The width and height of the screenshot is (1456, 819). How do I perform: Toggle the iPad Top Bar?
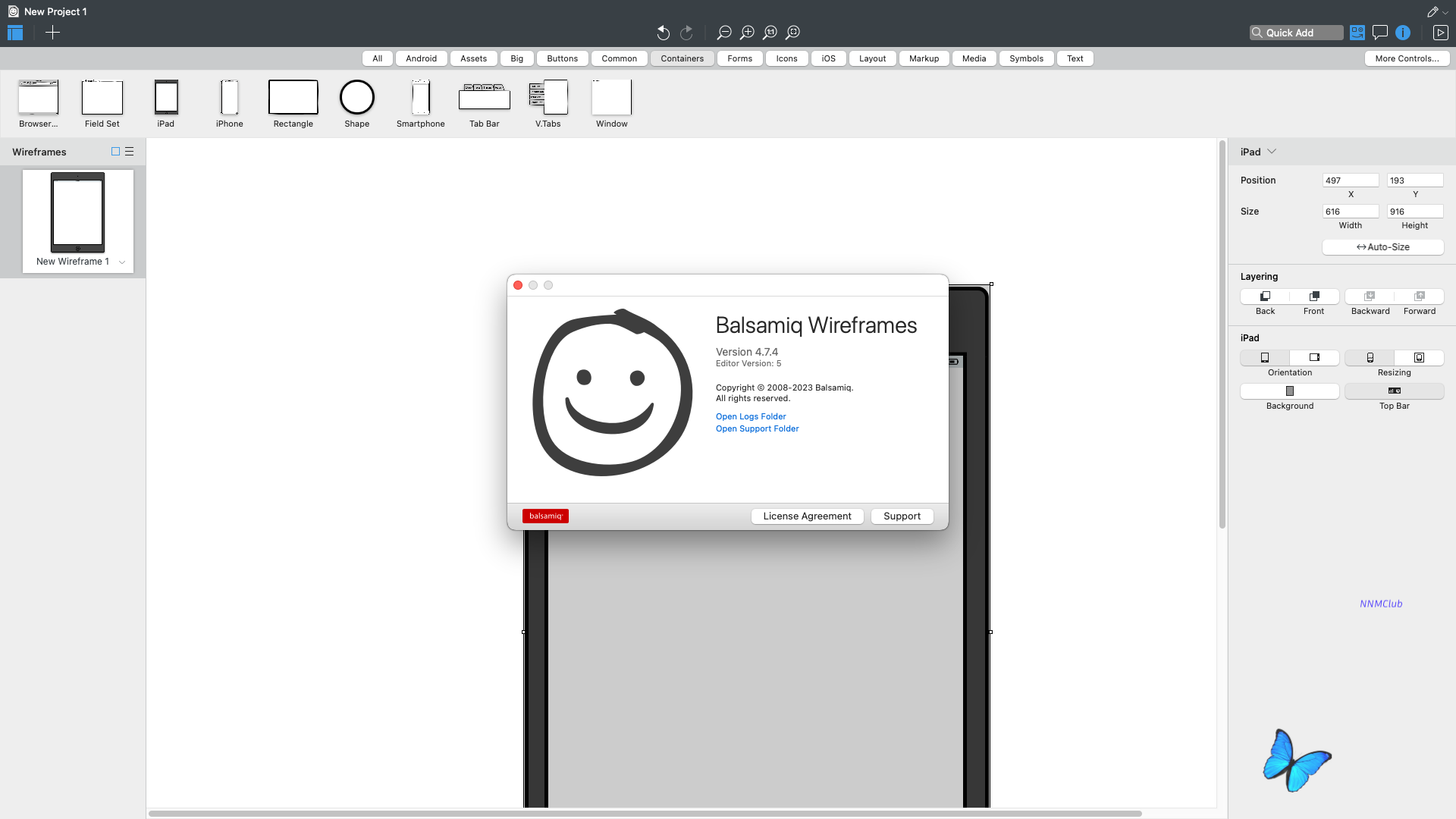coord(1395,391)
